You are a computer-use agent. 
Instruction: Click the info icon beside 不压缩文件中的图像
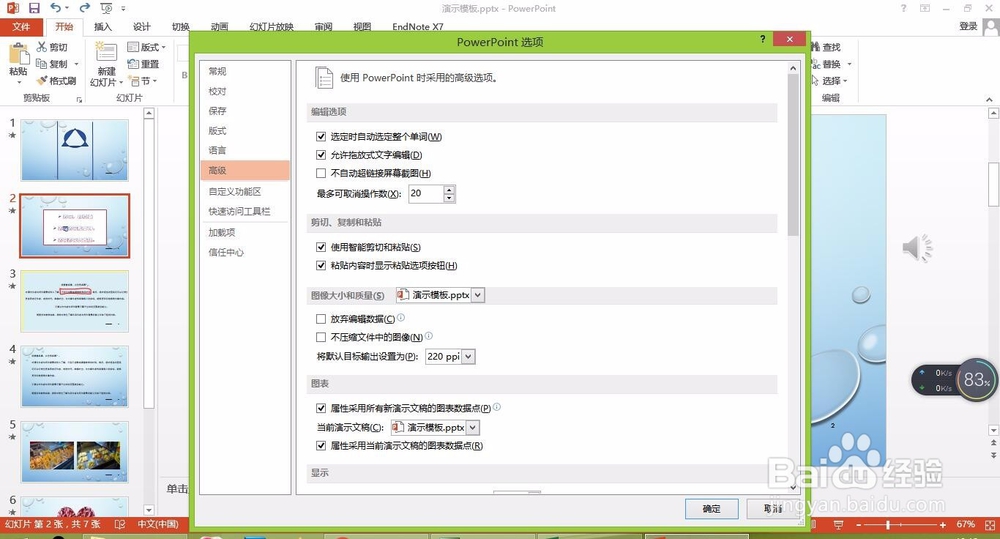429,336
